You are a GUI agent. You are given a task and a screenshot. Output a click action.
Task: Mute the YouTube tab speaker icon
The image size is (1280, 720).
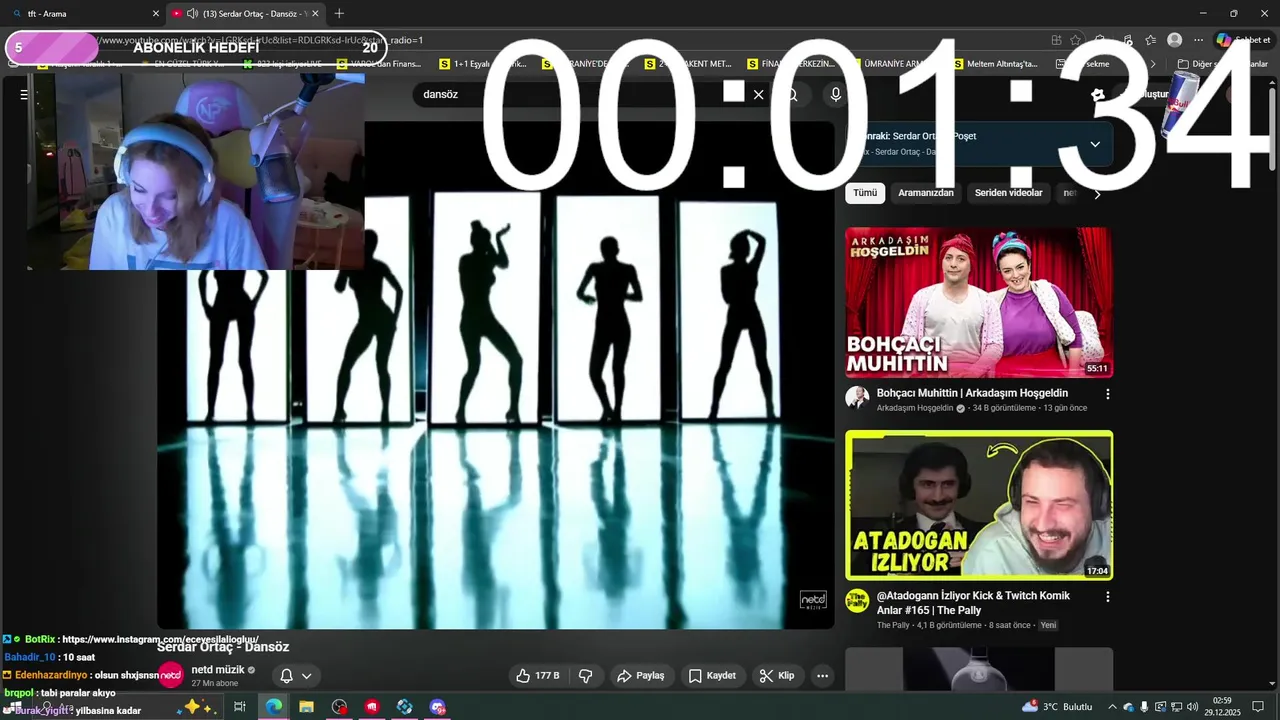[192, 14]
